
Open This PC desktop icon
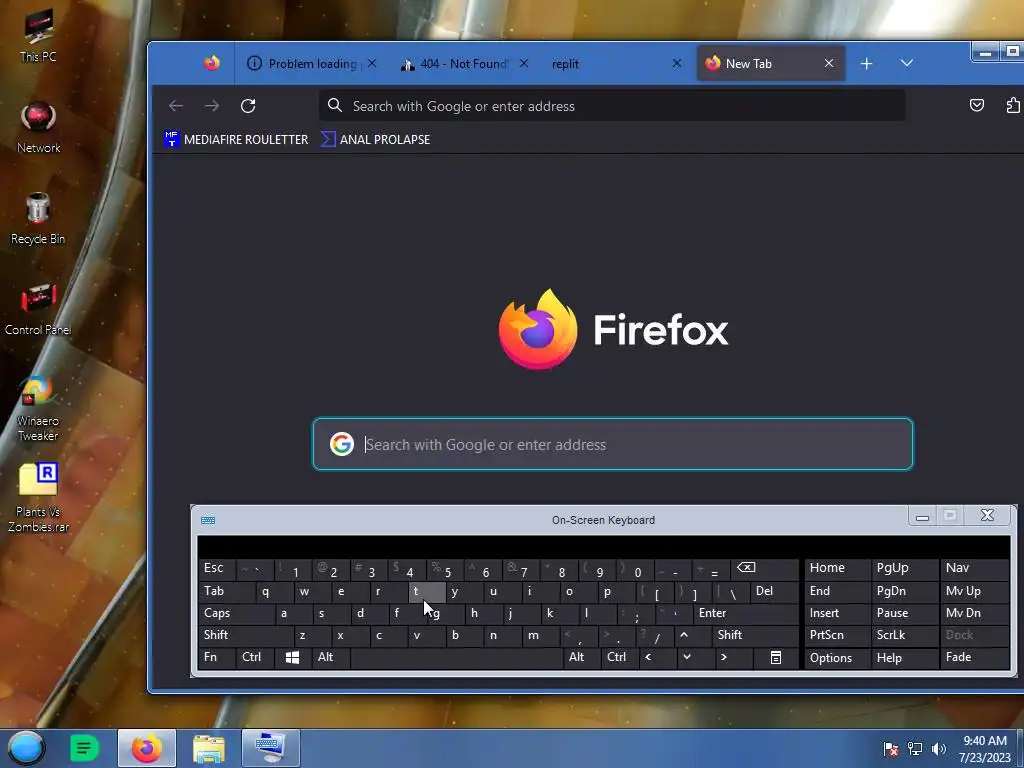[x=38, y=36]
